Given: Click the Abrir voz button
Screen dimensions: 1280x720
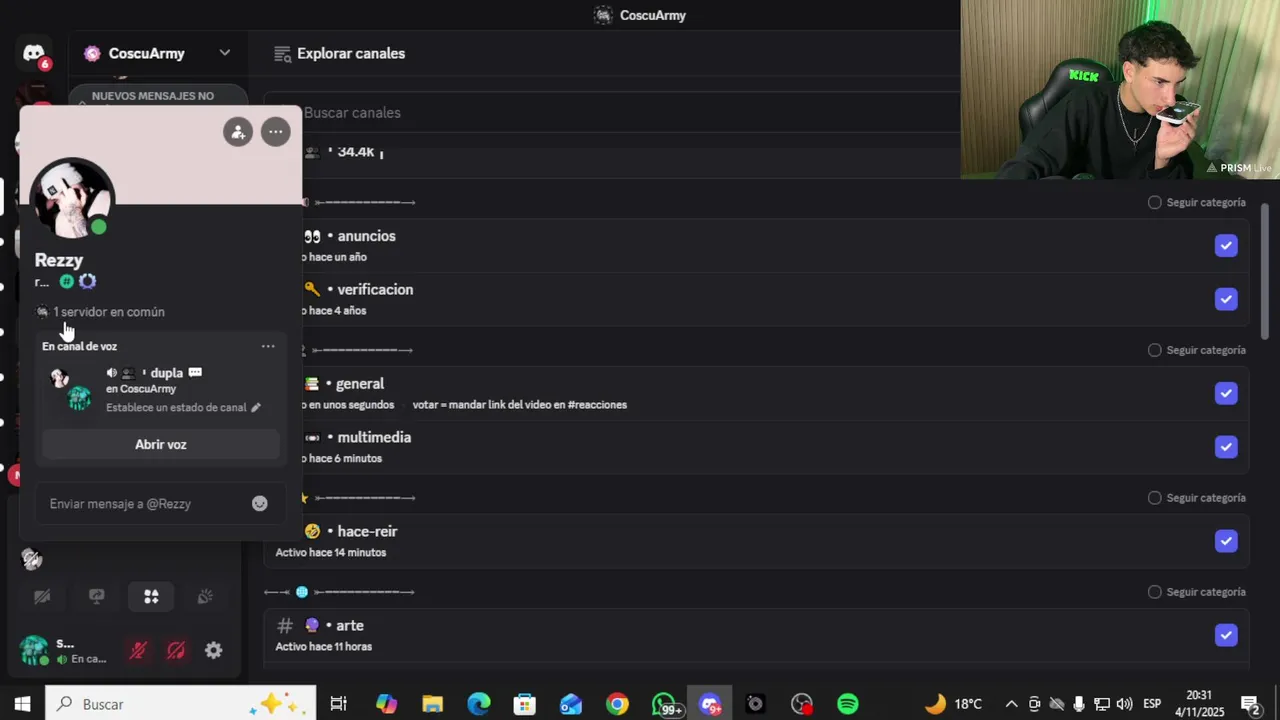Looking at the screenshot, I should (x=161, y=444).
